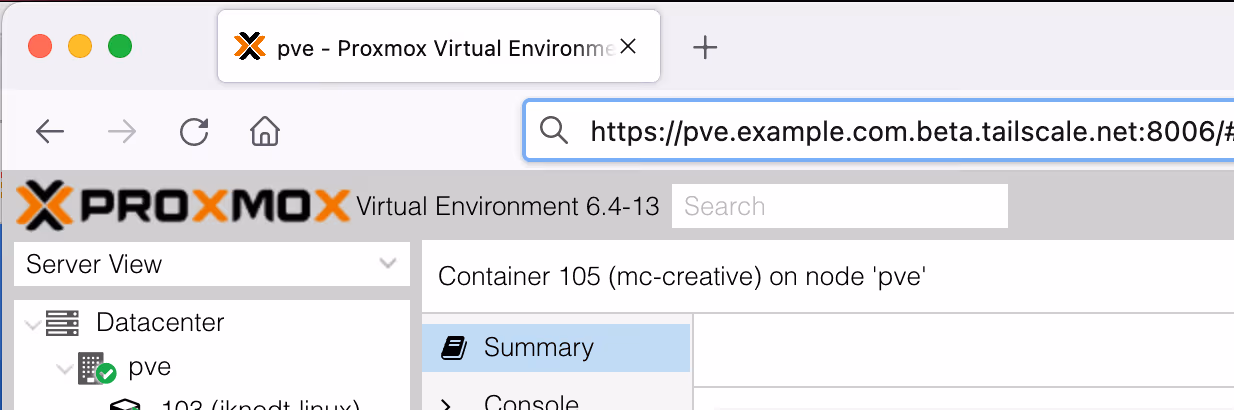Click the browser forward arrow
This screenshot has width=1234, height=410.
[122, 131]
